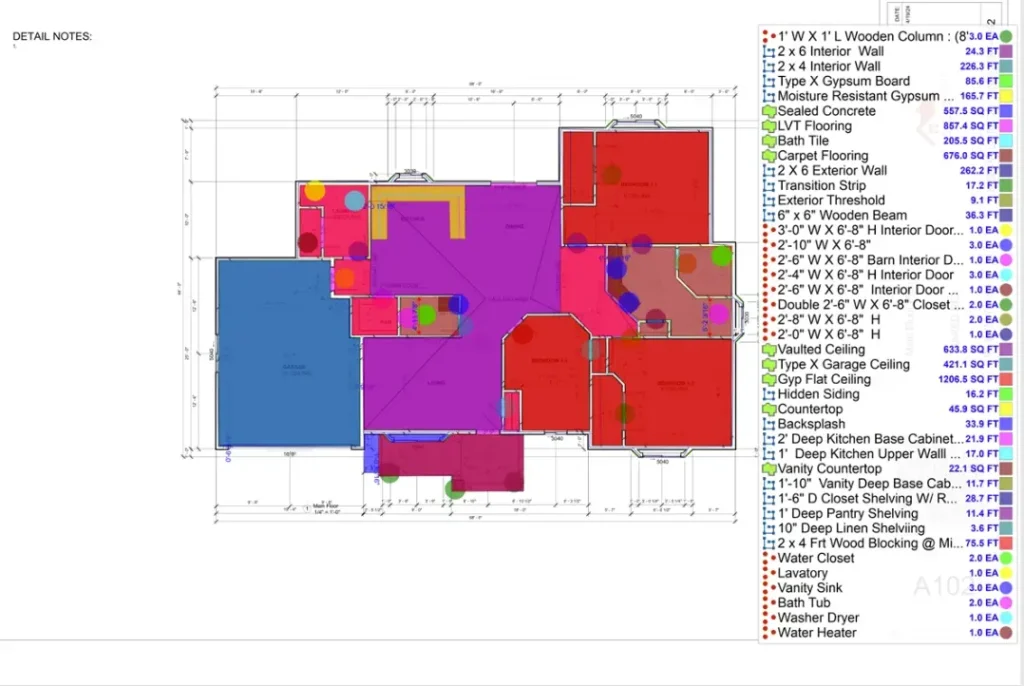Click the linear icon for 2 x 6 Interior Wall

coord(769,52)
